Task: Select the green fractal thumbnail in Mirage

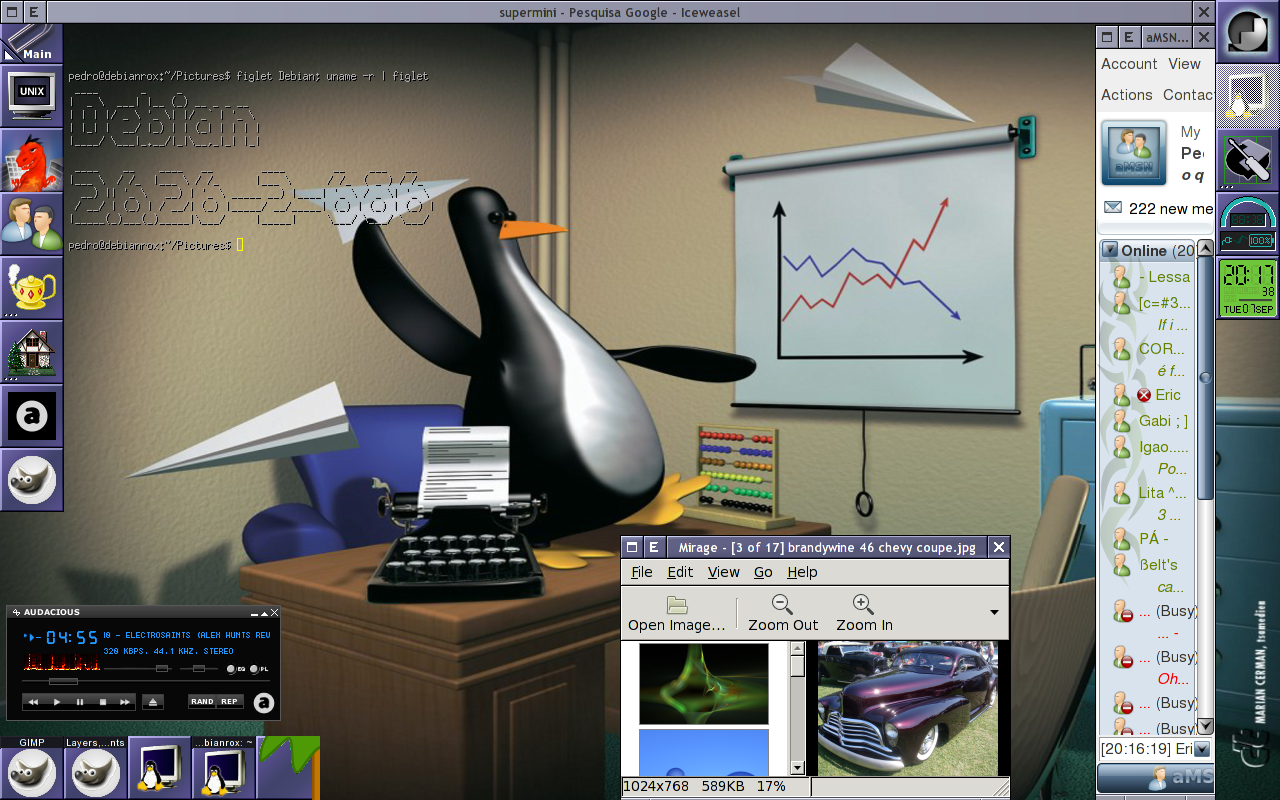Action: coord(704,683)
